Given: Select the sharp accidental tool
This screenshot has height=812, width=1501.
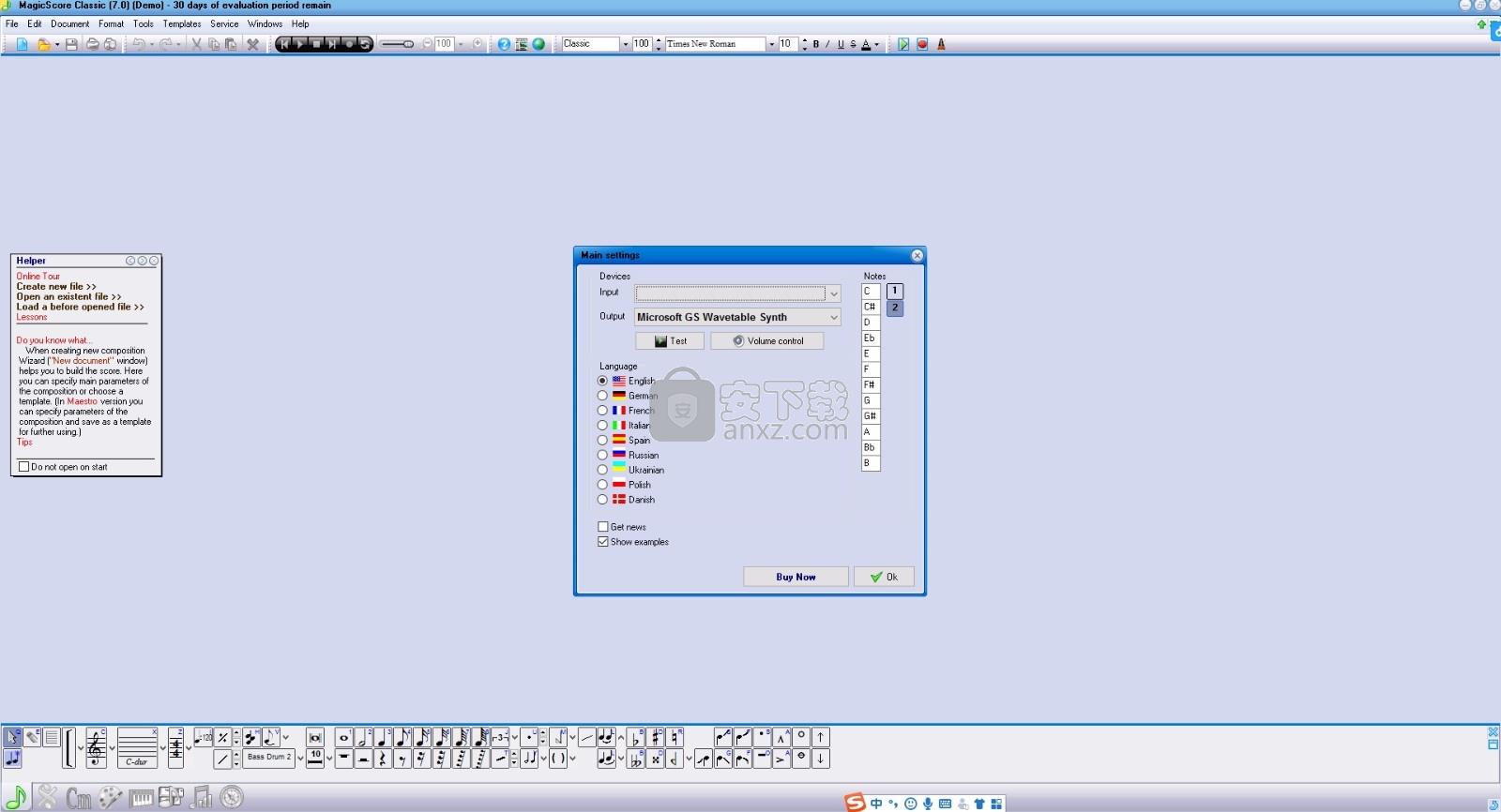Looking at the screenshot, I should [x=656, y=738].
